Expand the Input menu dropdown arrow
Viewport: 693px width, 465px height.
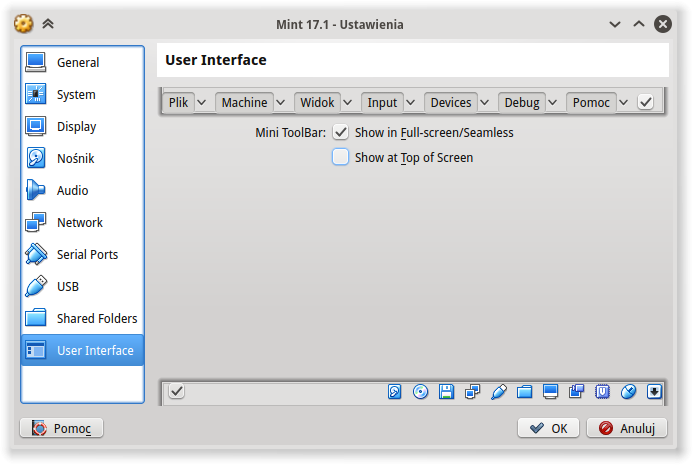pos(411,103)
